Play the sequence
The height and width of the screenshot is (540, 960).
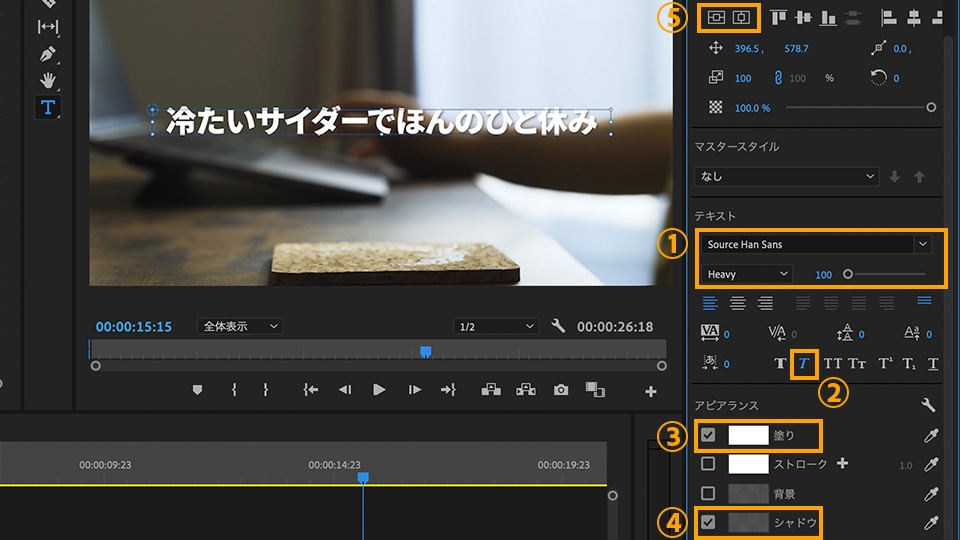379,389
